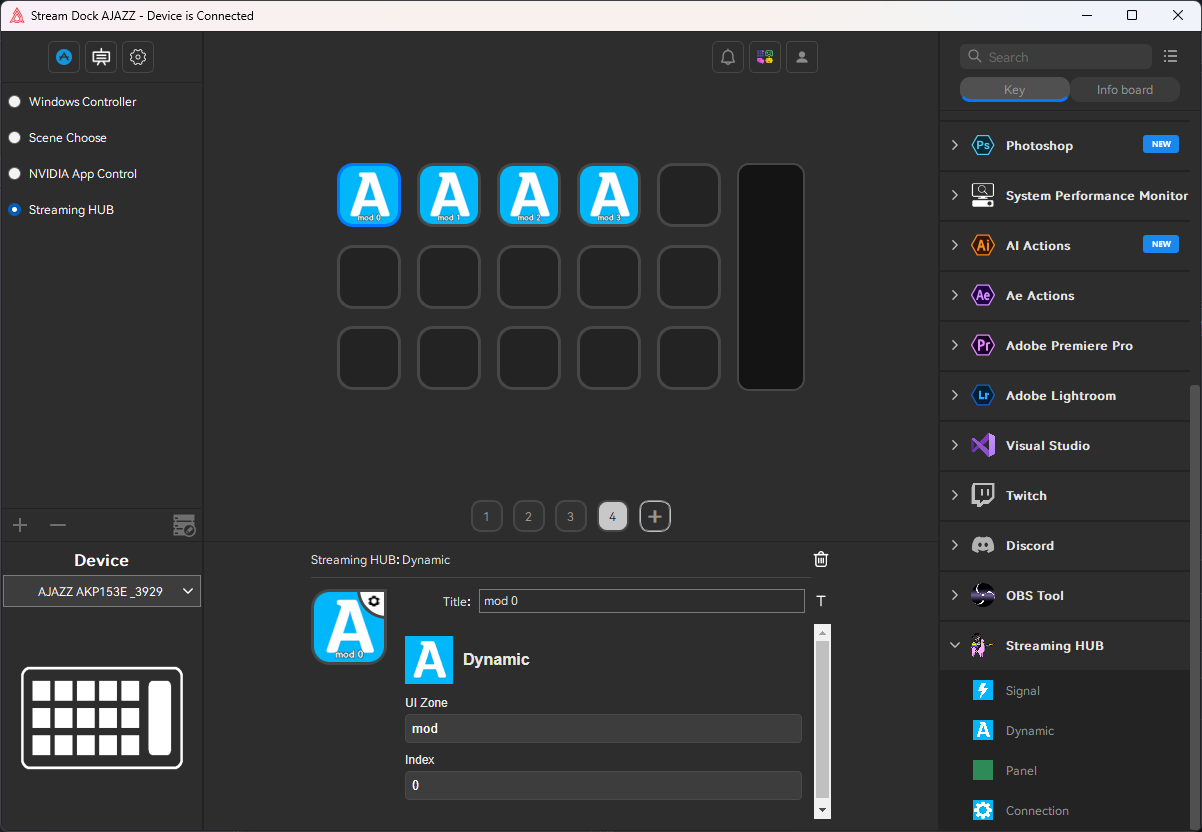Viewport: 1202px width, 832px height.
Task: Select the mod 3 key in the grid
Action: [x=609, y=195]
